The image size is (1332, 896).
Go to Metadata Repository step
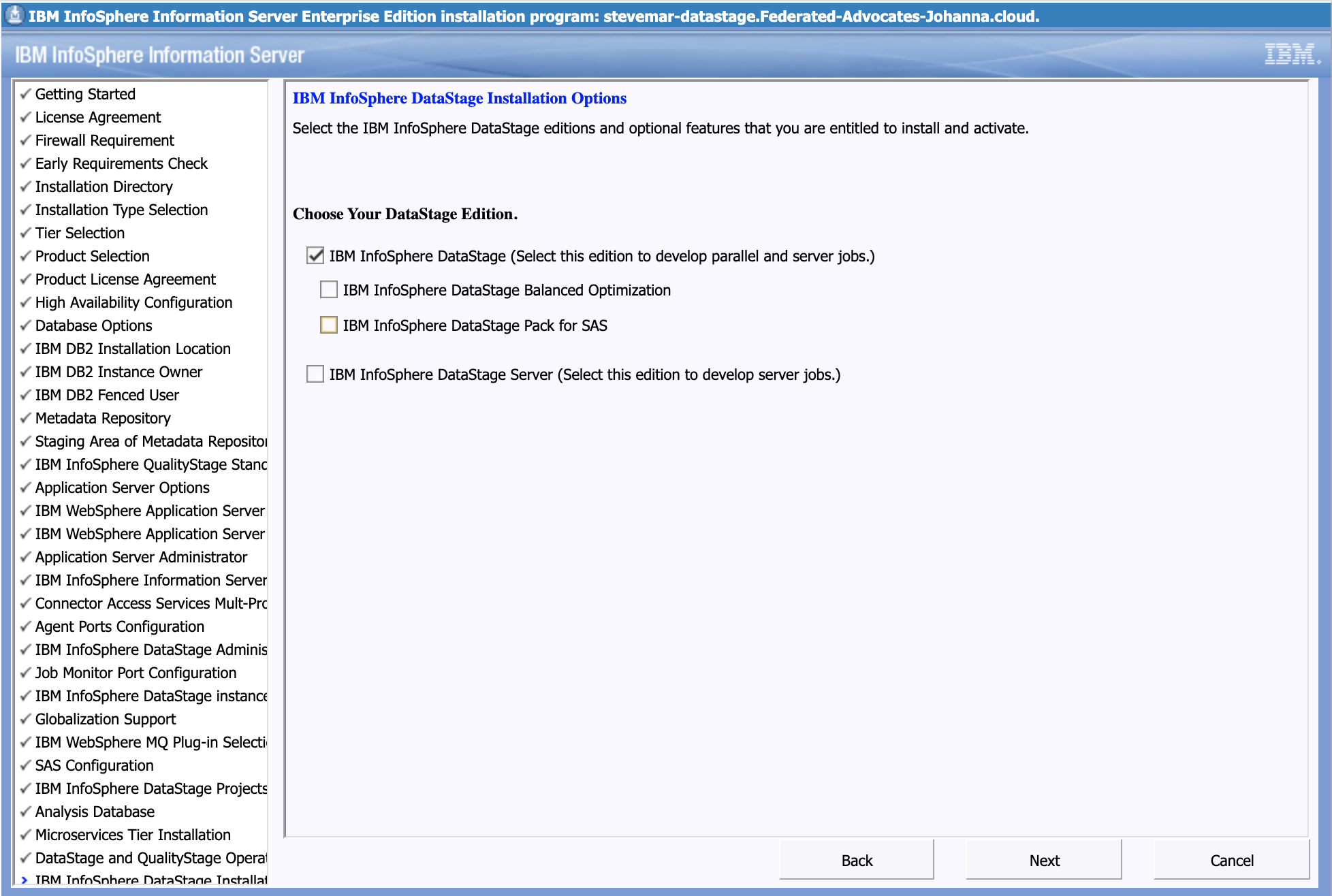coord(103,418)
